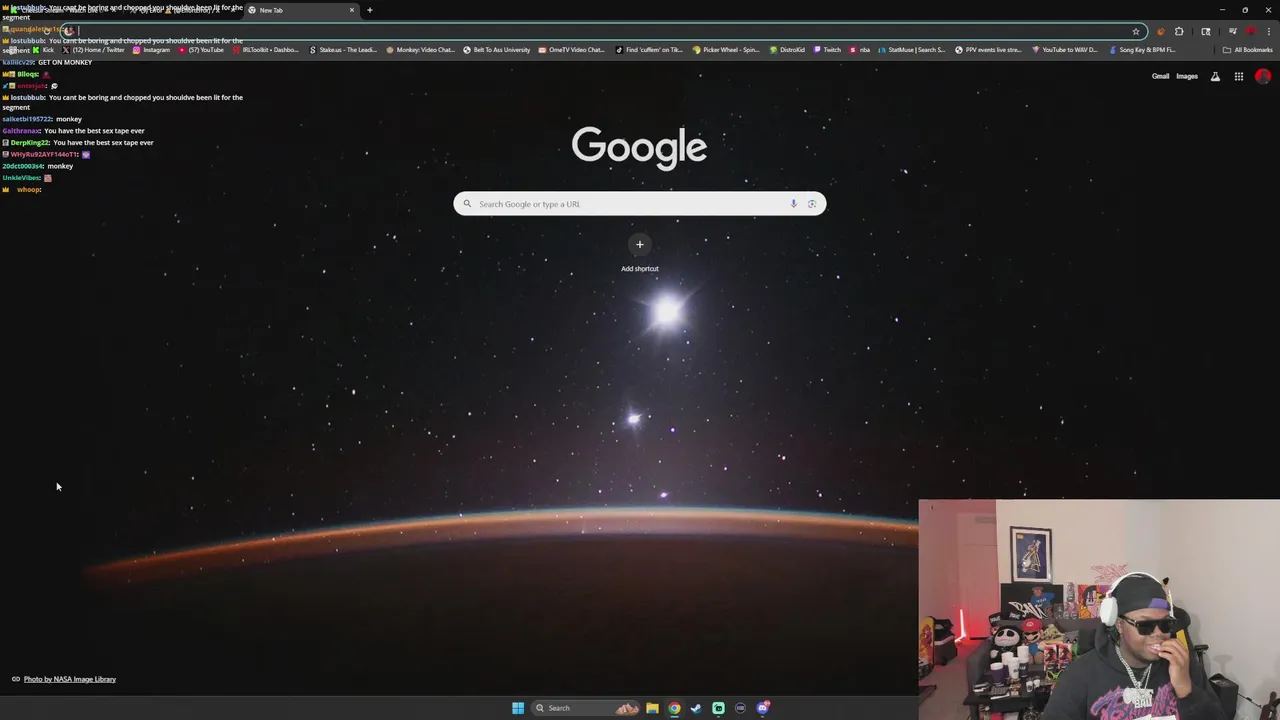Open Photo by NASA Image Library link
Screen dimensions: 1280x720
click(70, 679)
